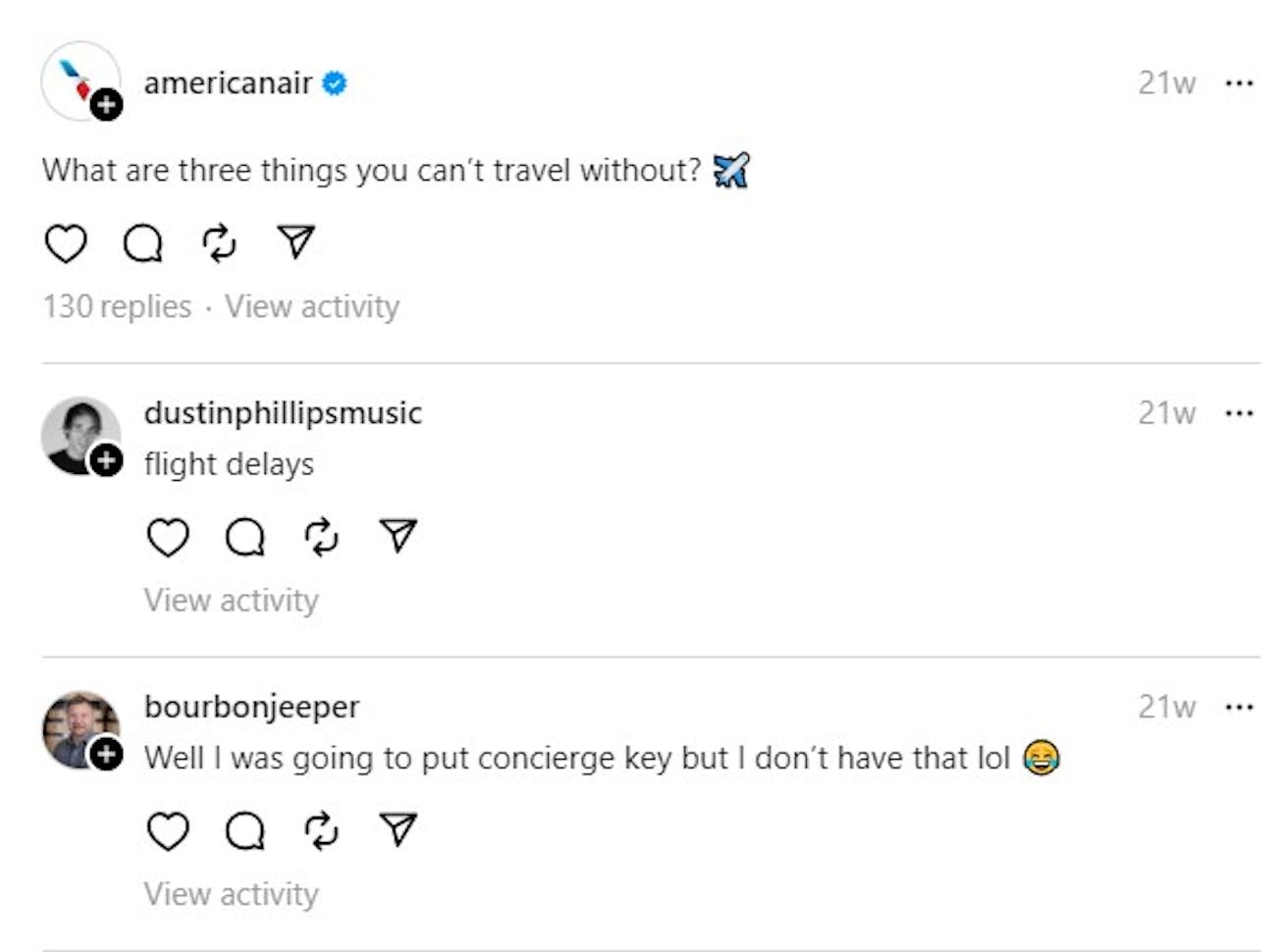
Task: Share the americanair post
Action: pos(295,242)
